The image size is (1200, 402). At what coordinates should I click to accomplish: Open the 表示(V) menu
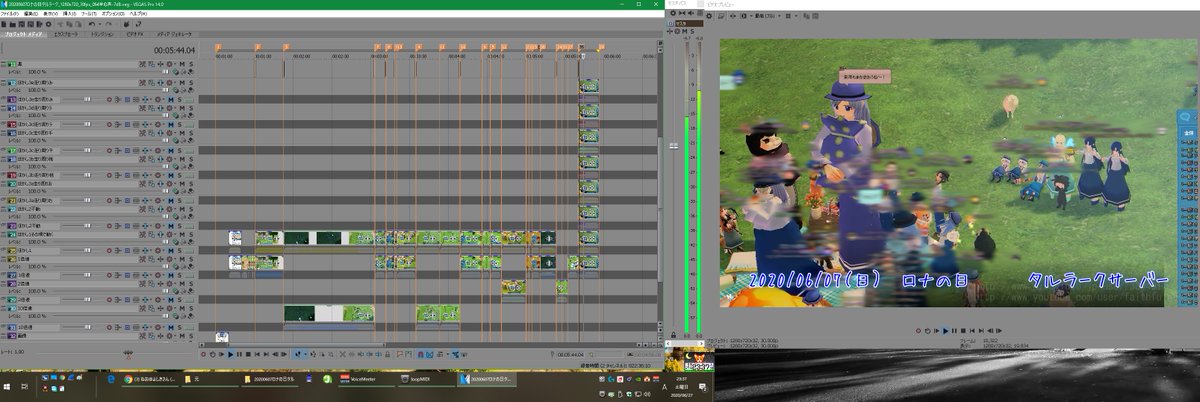[50, 14]
